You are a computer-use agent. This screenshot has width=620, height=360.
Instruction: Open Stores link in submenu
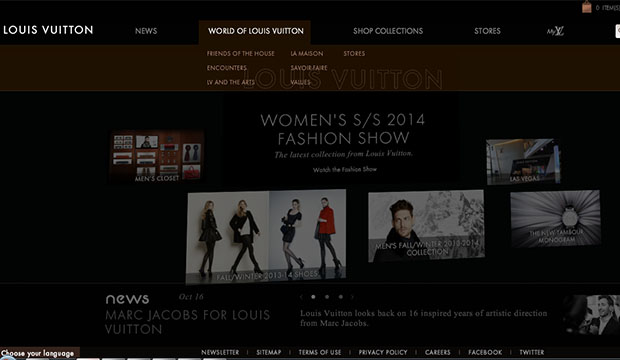point(354,53)
